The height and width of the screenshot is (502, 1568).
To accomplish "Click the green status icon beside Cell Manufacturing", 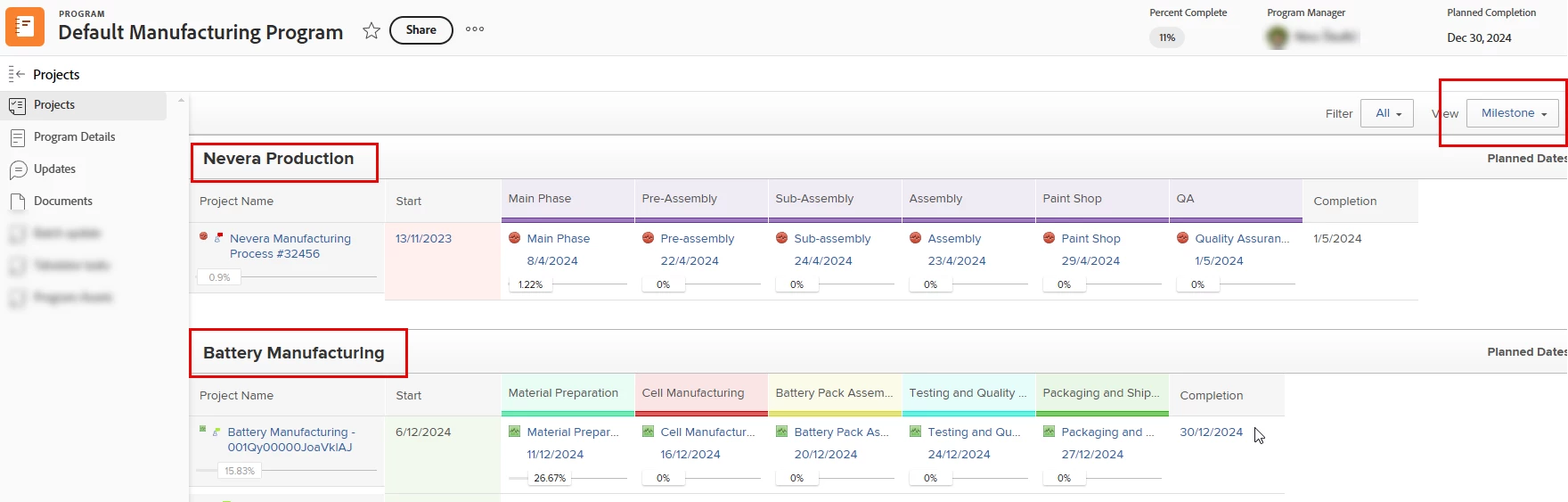I will coord(648,432).
